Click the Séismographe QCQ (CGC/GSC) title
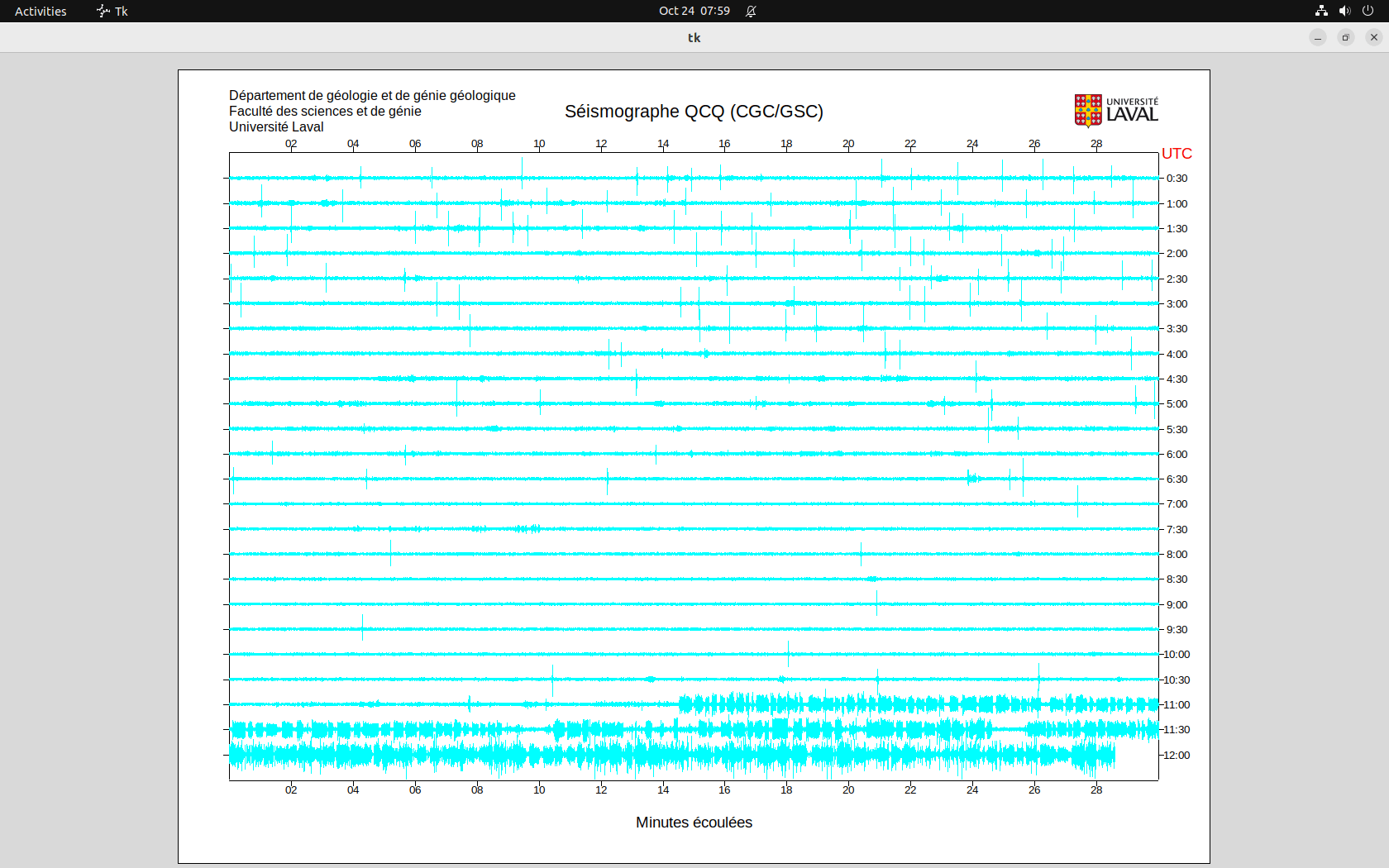 (694, 112)
